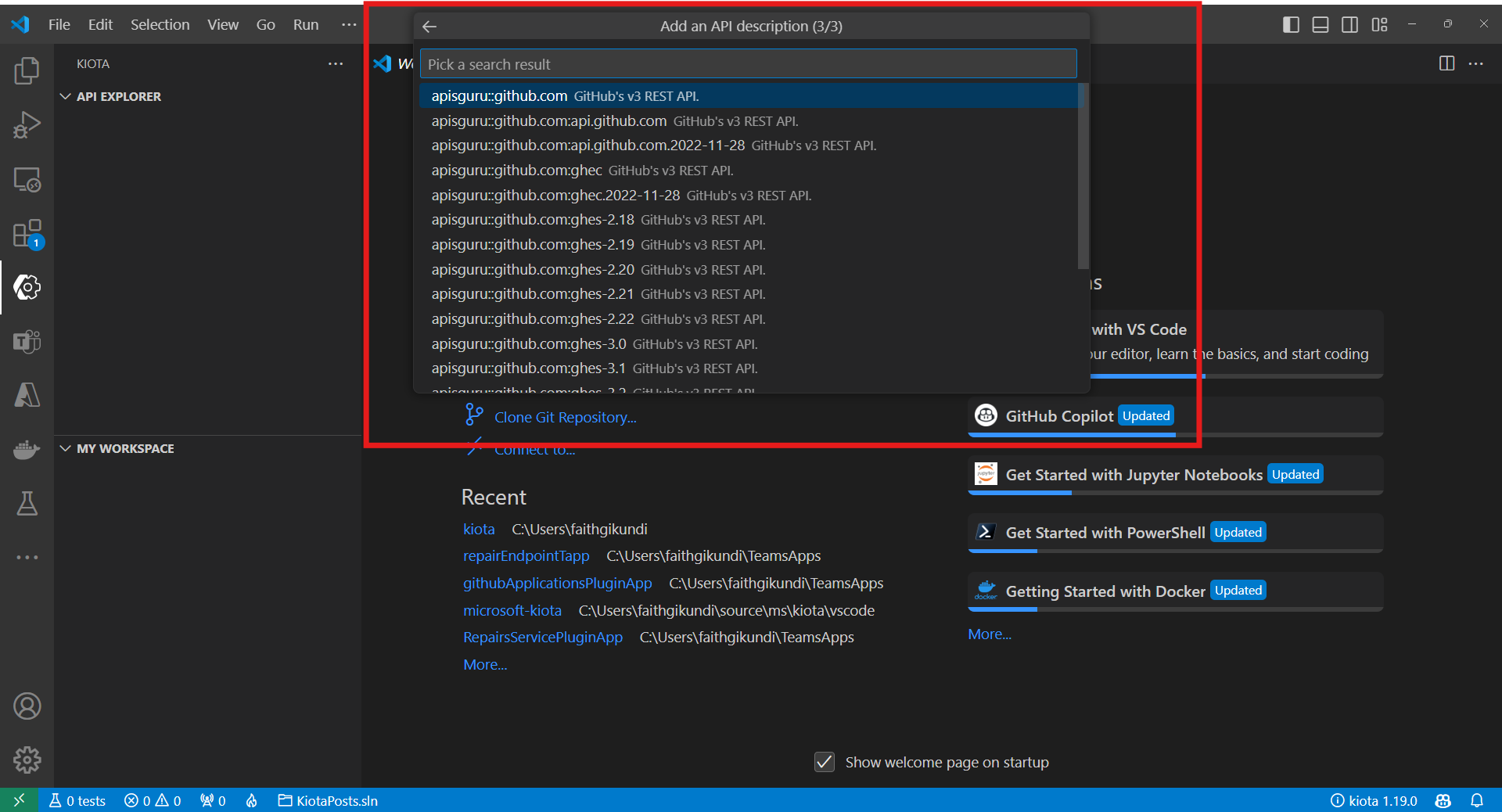Select apisguru::github.com result

tap(748, 95)
